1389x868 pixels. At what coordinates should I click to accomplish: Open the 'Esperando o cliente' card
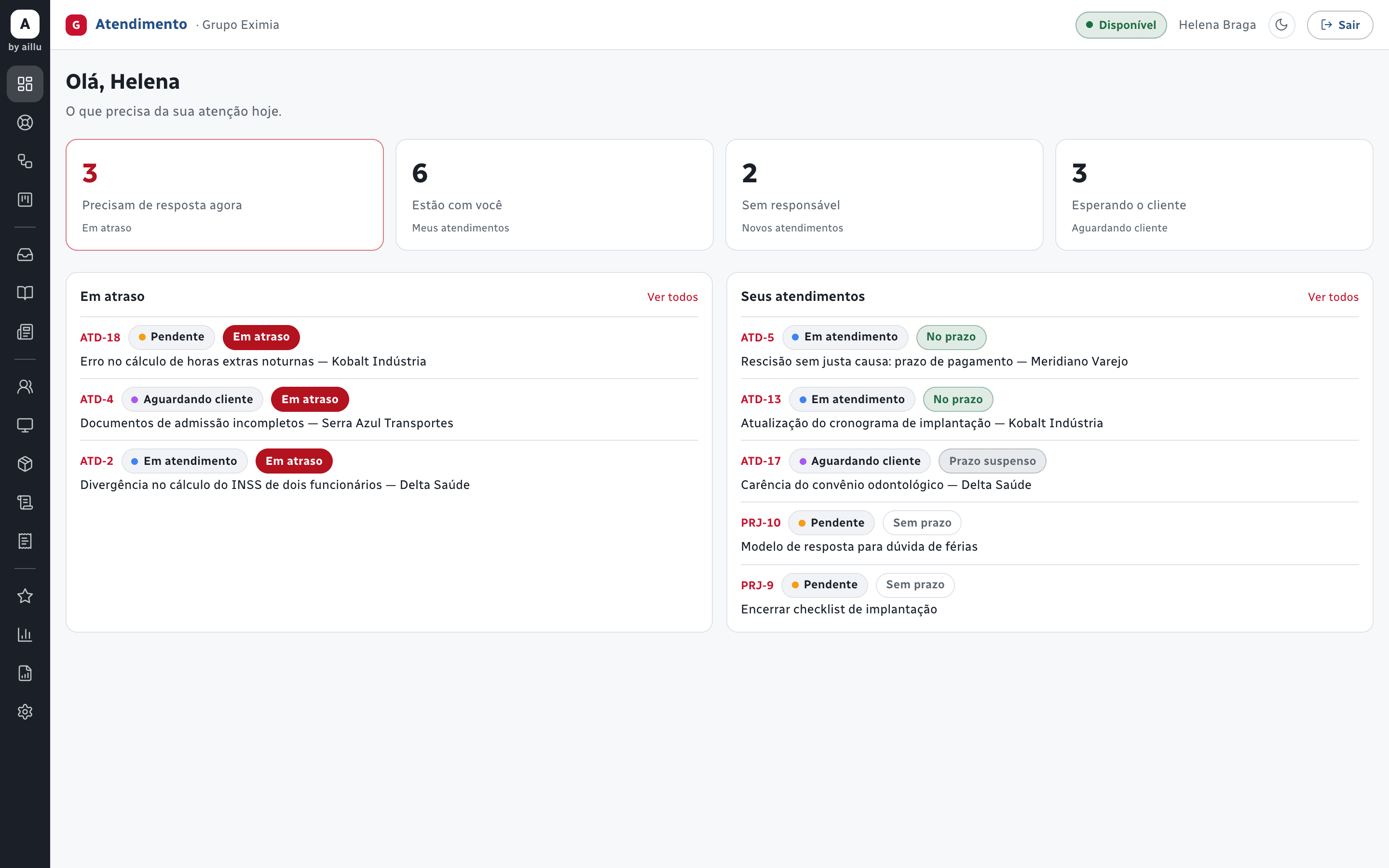point(1214,195)
